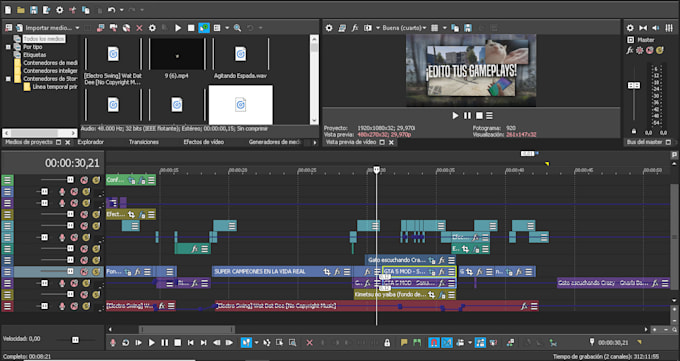The width and height of the screenshot is (680, 361).
Task: Open the preview overlays grid dropdown arrow
Action: pyautogui.click(x=445, y=28)
